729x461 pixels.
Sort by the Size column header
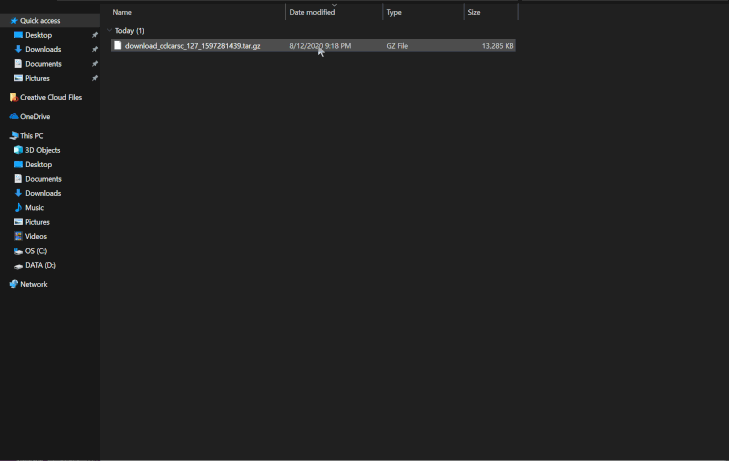474,12
